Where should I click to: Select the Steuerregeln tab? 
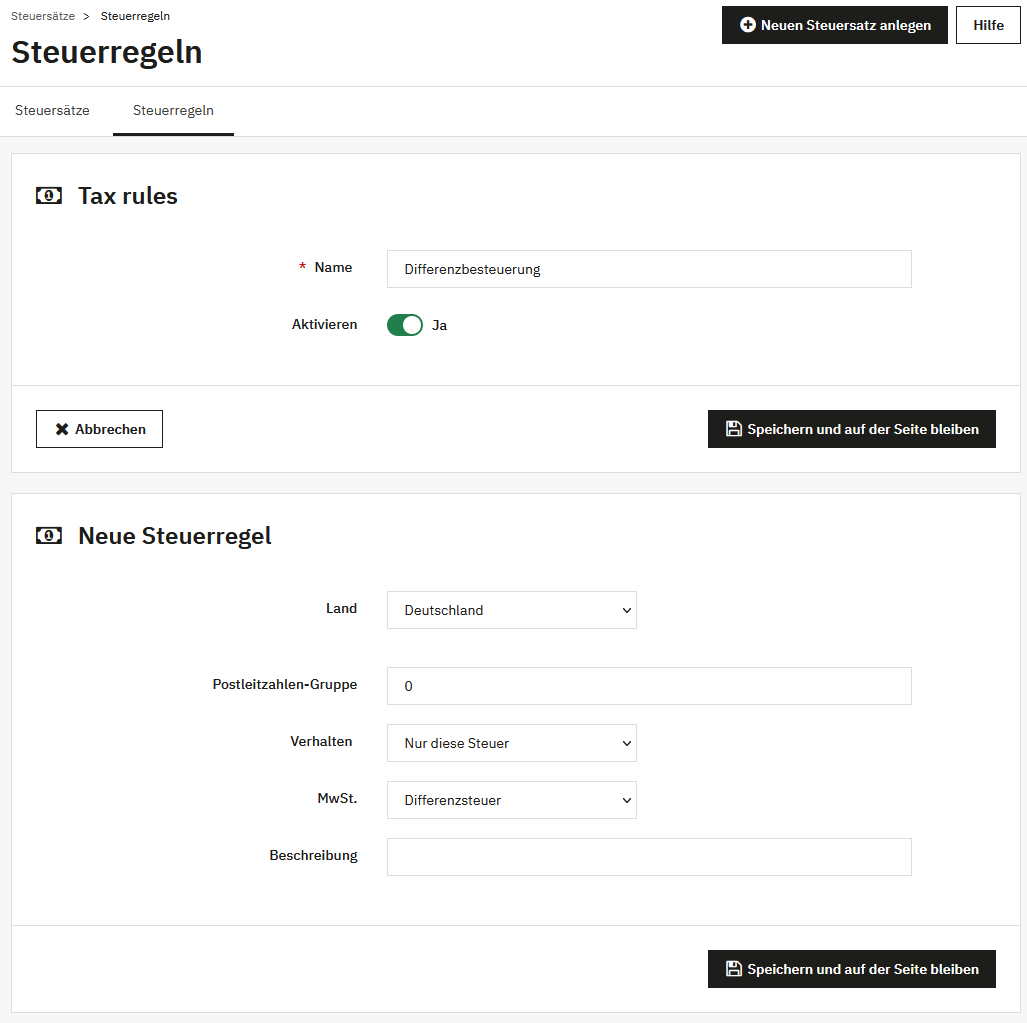(x=173, y=111)
